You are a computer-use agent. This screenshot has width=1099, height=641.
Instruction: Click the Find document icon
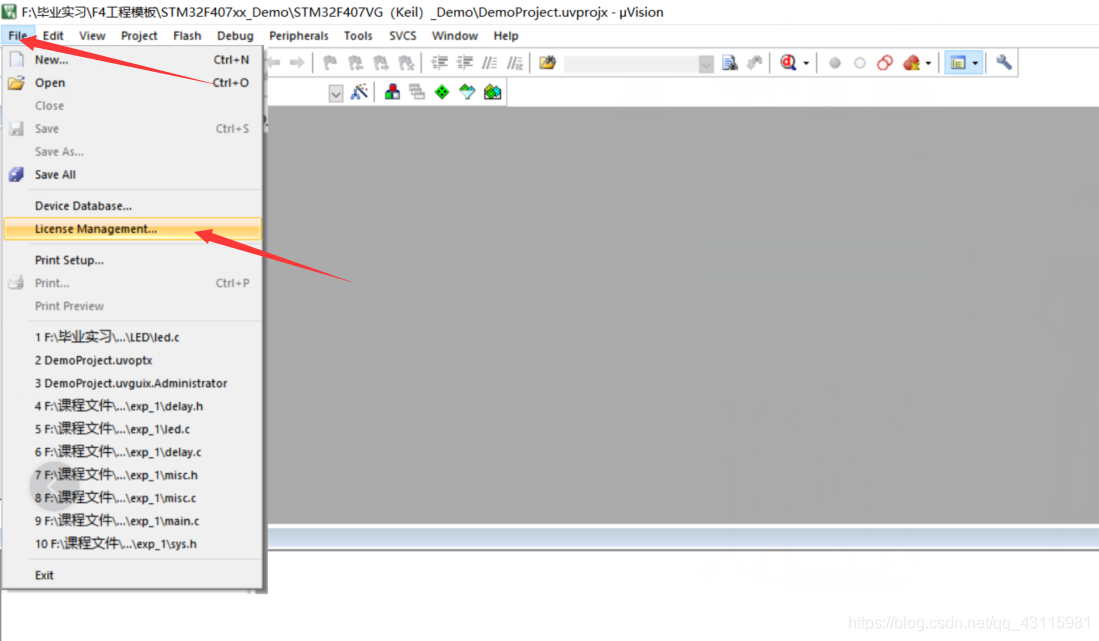point(730,63)
